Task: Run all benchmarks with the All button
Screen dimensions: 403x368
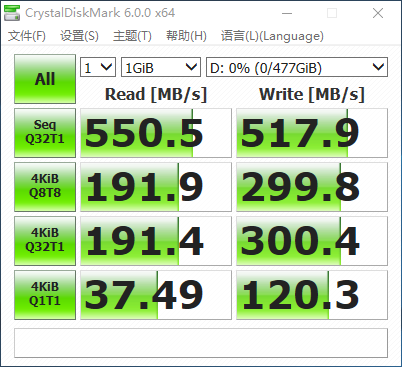Action: click(45, 79)
